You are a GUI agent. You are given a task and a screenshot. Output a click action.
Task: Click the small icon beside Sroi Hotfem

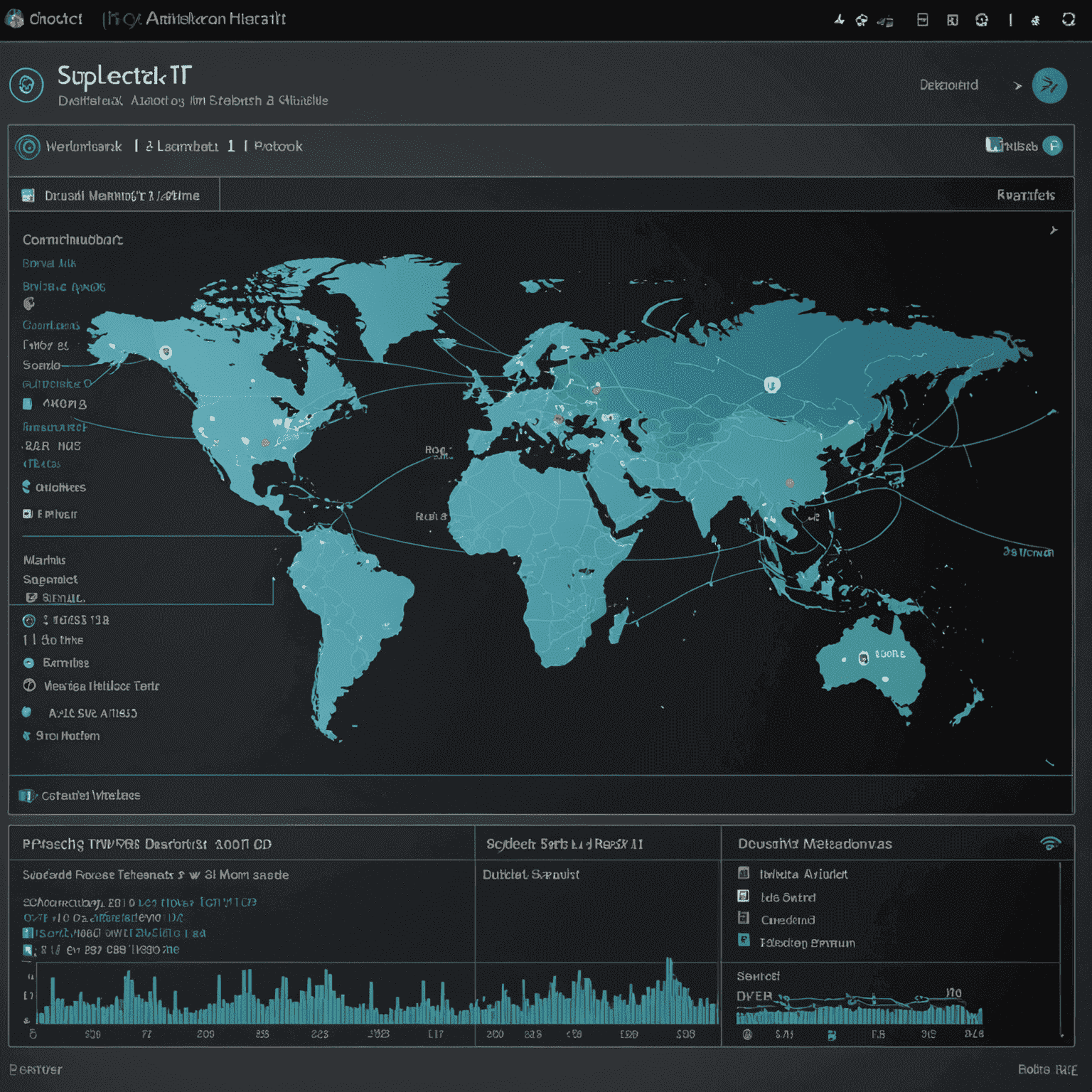coord(27,736)
